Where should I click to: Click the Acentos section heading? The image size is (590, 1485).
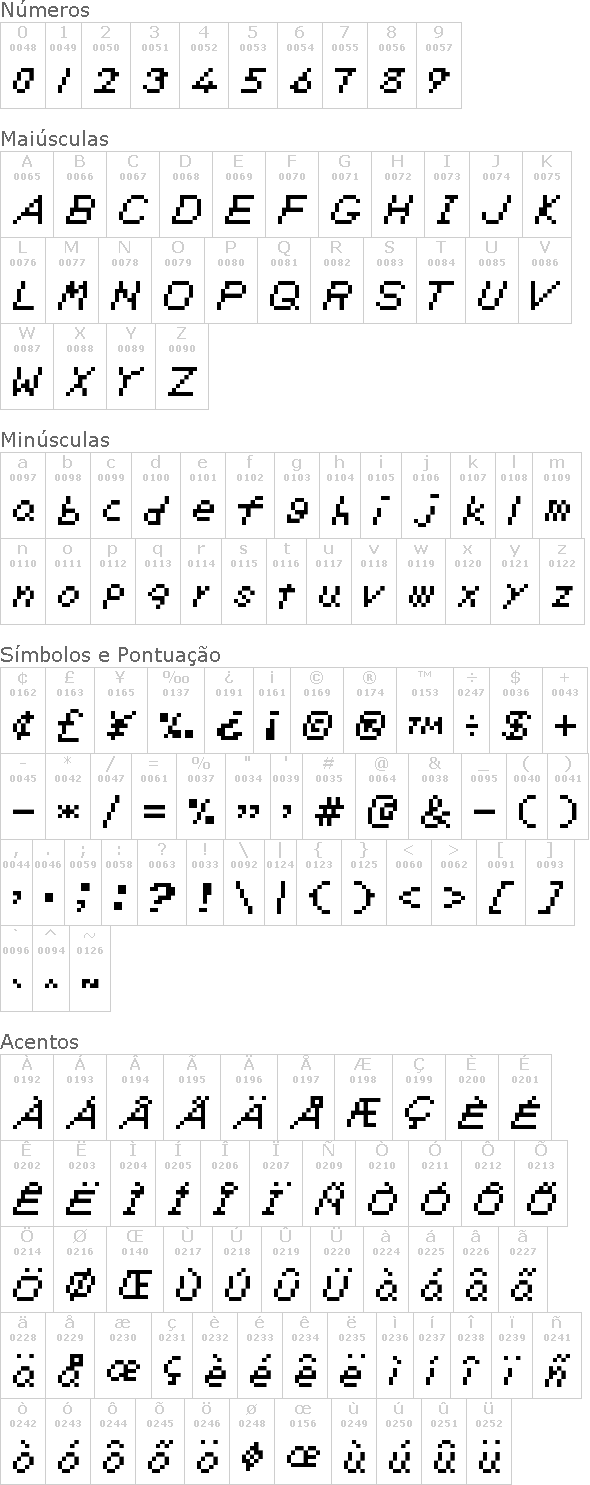(x=40, y=1042)
